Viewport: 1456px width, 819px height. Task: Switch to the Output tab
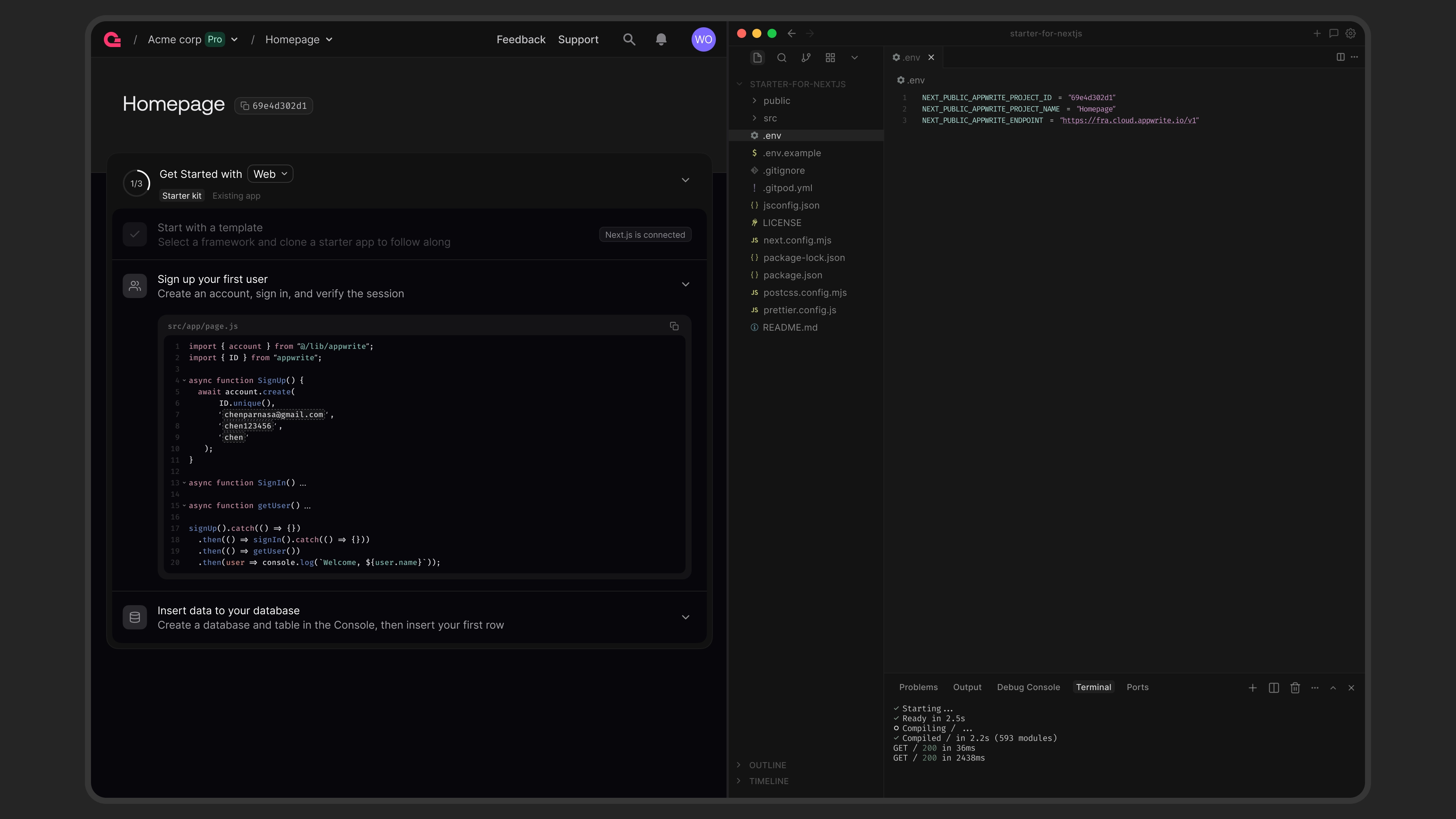pos(967,687)
